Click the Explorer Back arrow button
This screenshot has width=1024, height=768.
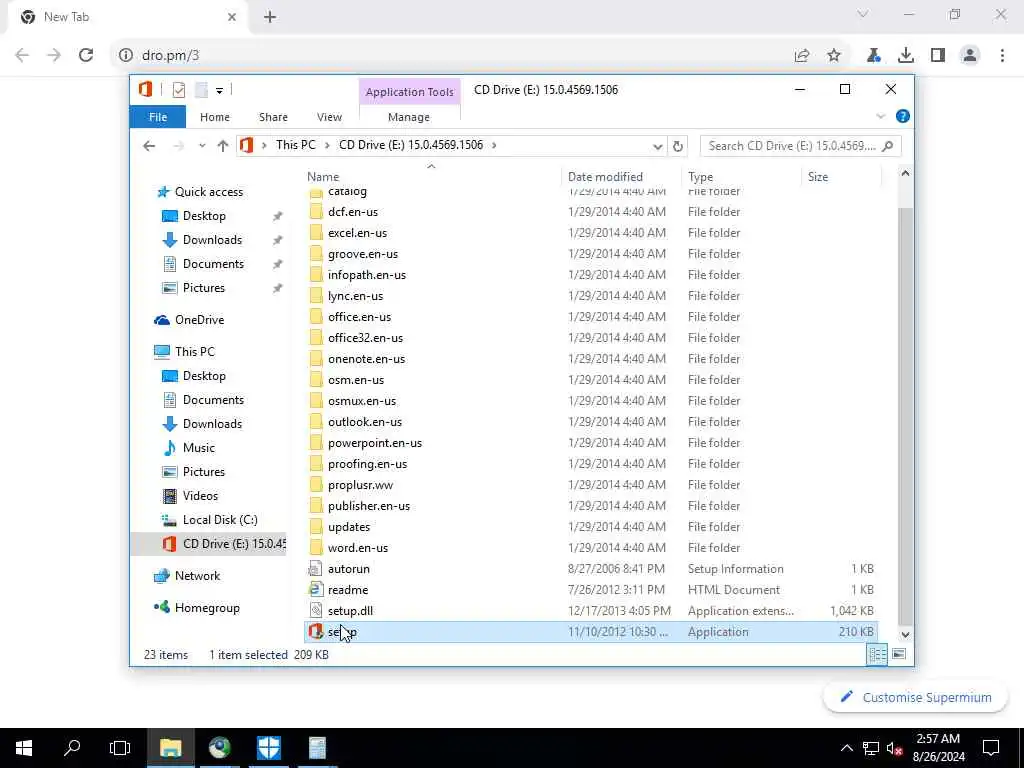[149, 146]
